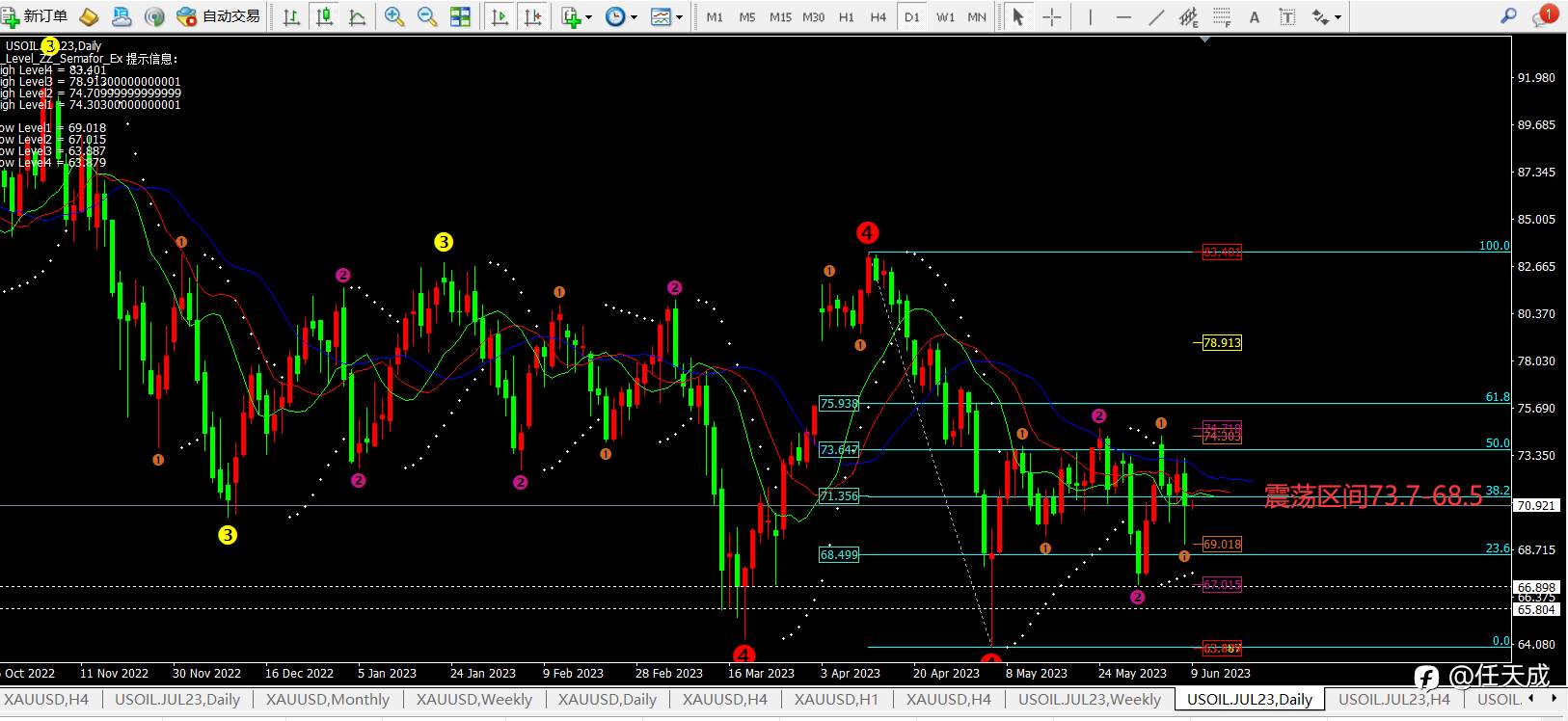Click the 69.018 orange price label
This screenshot has height=721, width=1568.
pyautogui.click(x=1222, y=545)
